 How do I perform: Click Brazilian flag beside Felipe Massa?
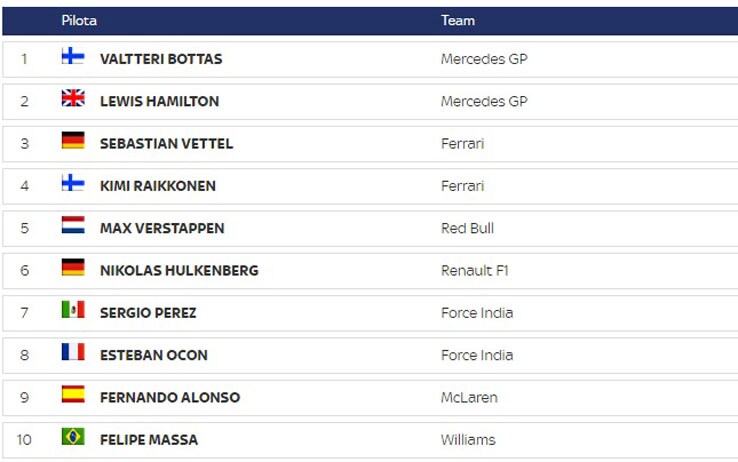tap(73, 437)
